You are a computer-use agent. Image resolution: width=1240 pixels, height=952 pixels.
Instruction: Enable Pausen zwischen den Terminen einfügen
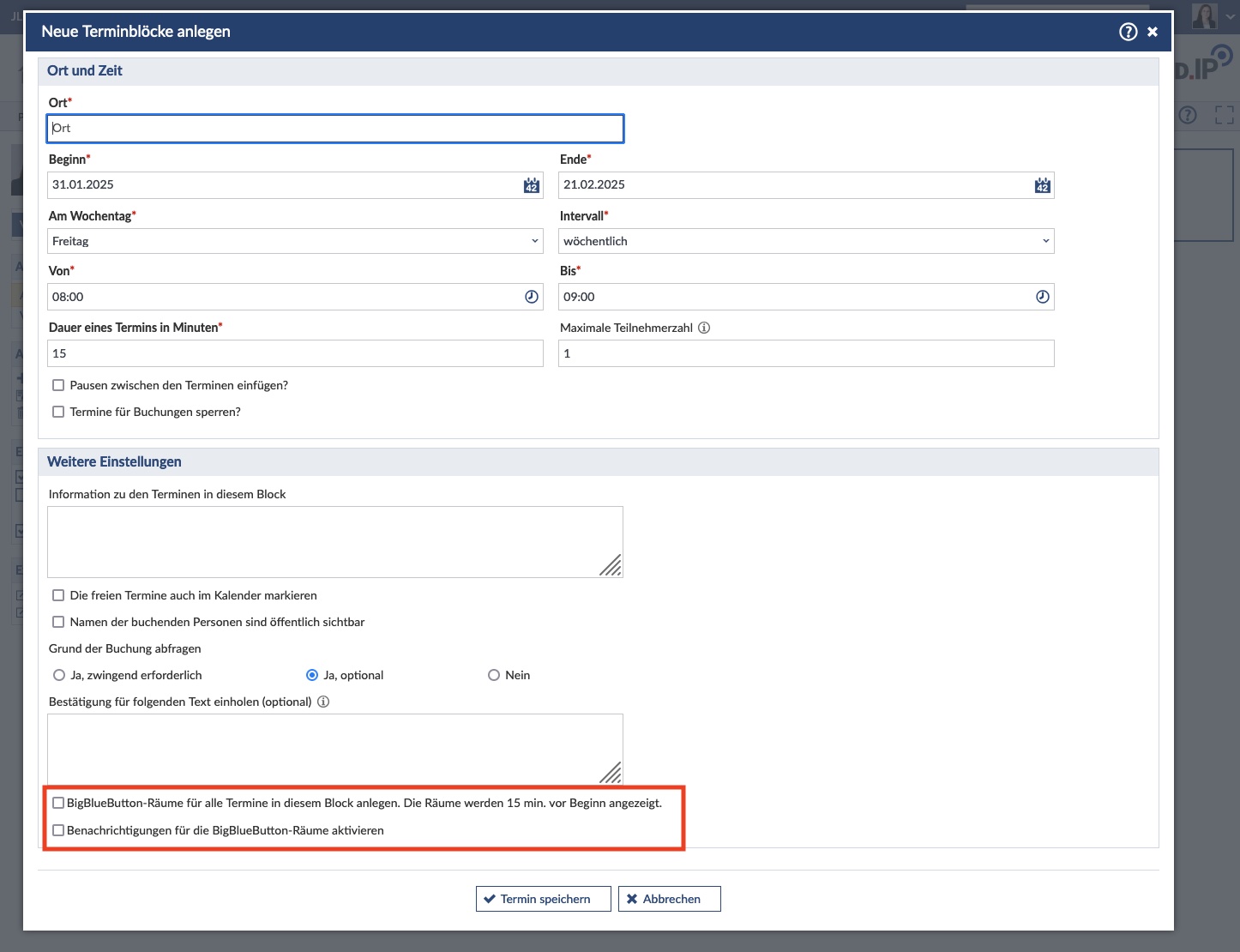[x=58, y=385]
